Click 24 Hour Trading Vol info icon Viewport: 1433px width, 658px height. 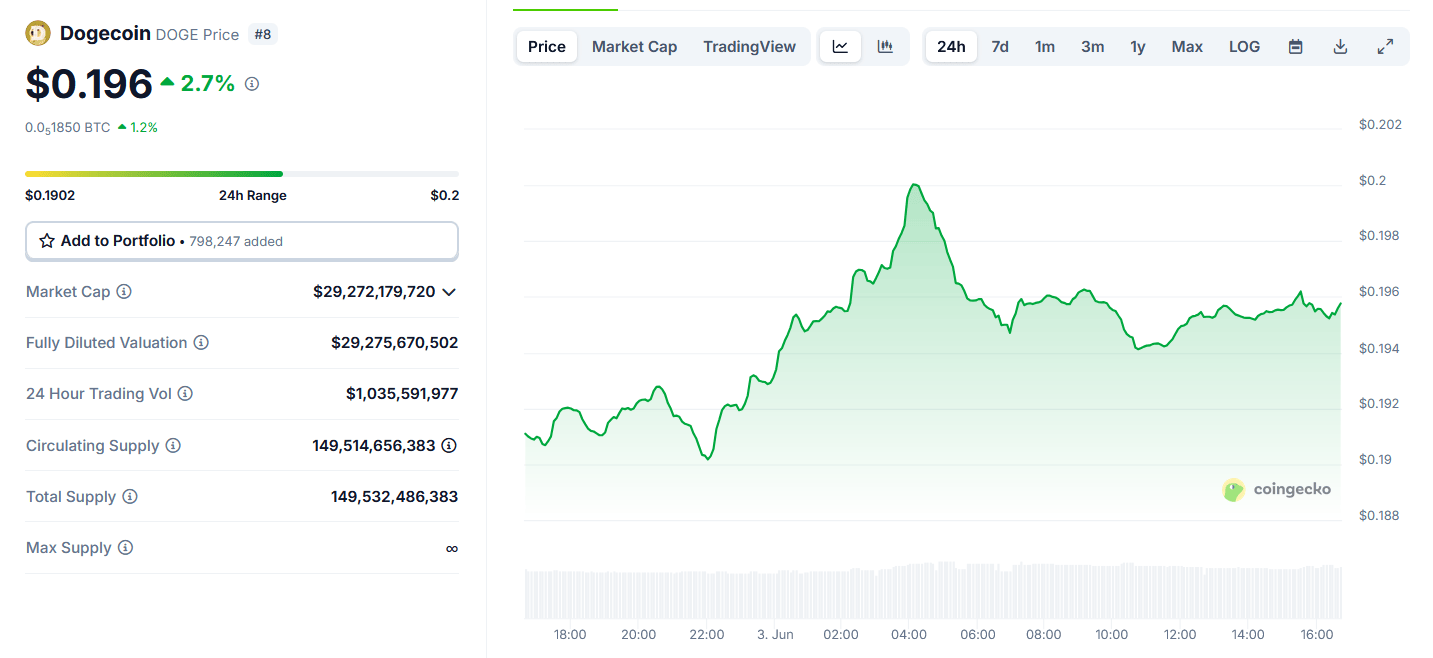click(185, 394)
